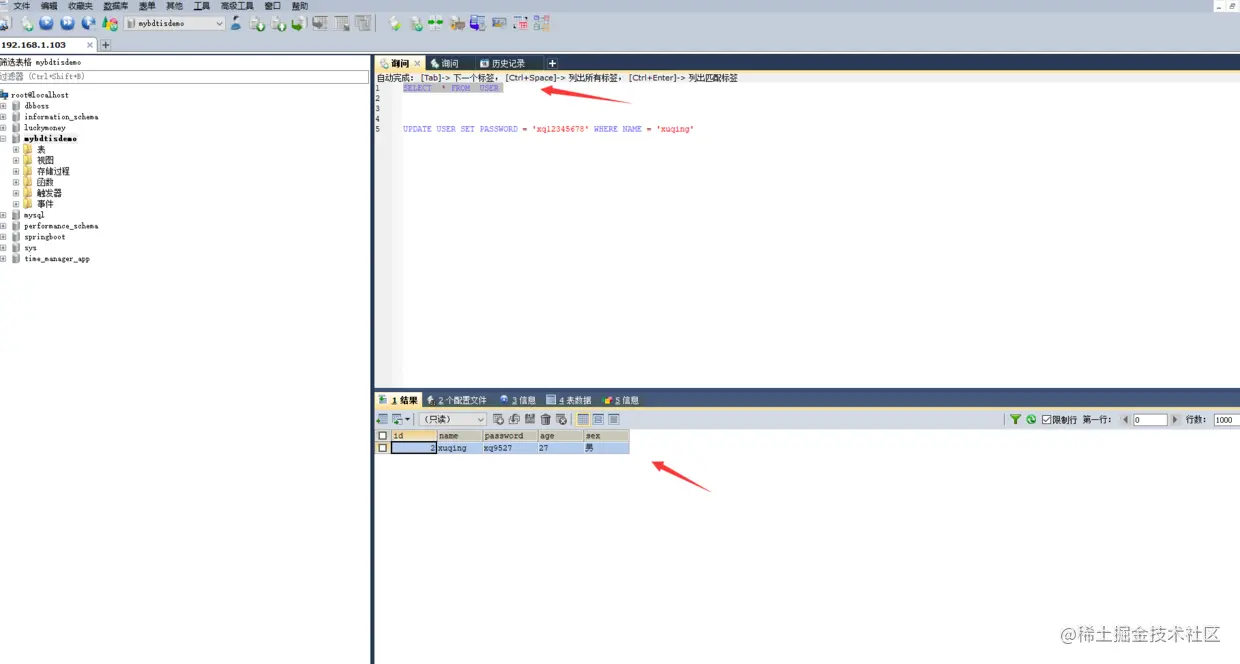Image resolution: width=1240 pixels, height=664 pixels.
Task: Click the filter funnel icon in result bar
Action: point(1016,420)
